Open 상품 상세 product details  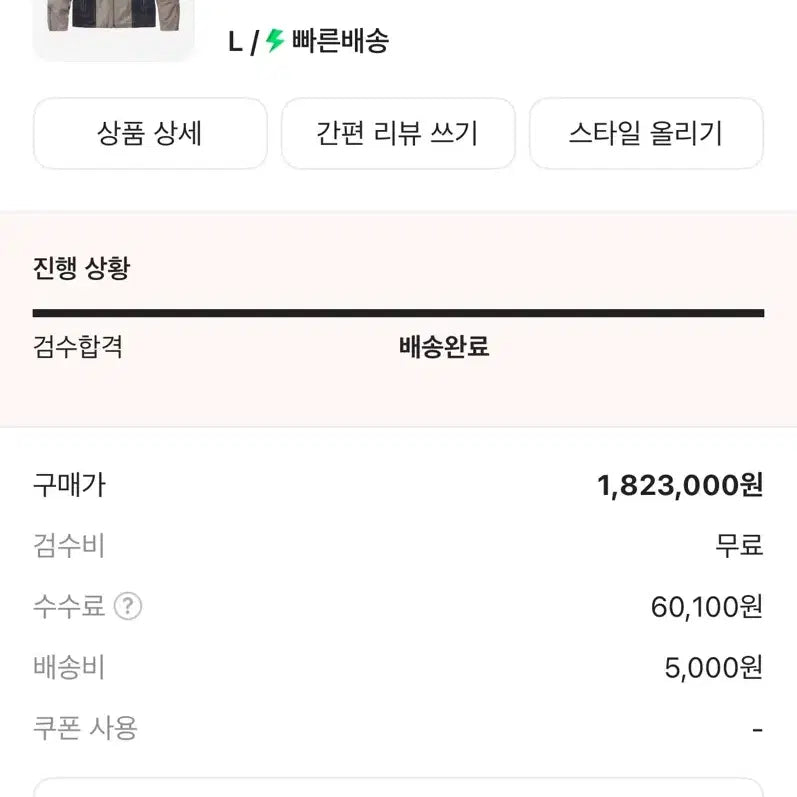point(150,134)
